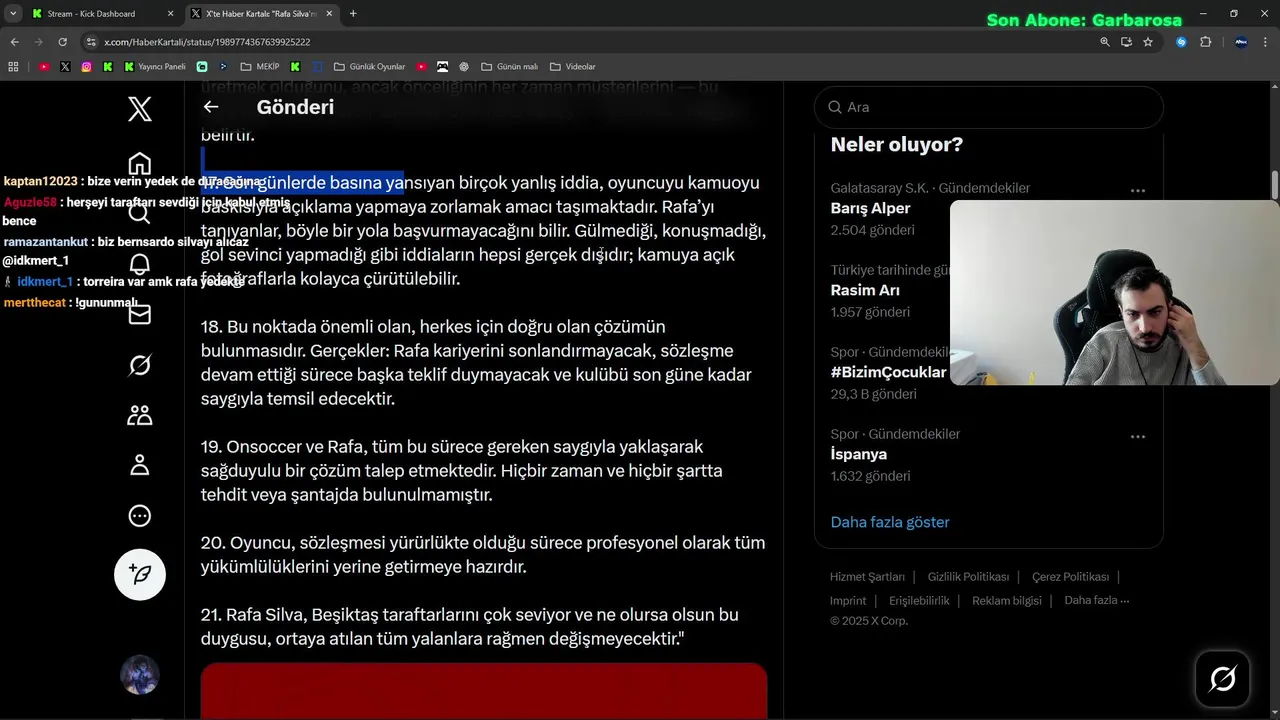This screenshot has width=1280, height=720.
Task: Expand Daha fazla footer menu
Action: [x=1097, y=601]
